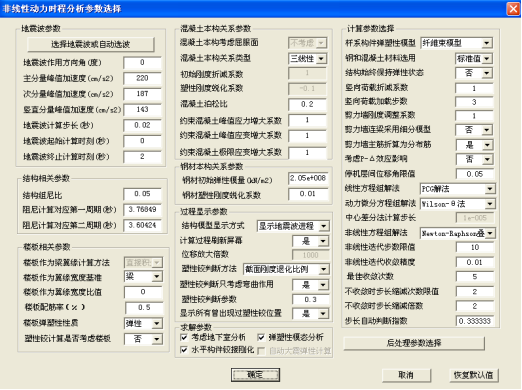Image resolution: width=522 pixels, height=390 pixels.
Task: Open 楼板作为翼缘宽度基准 dropdown
Action: click(143, 276)
